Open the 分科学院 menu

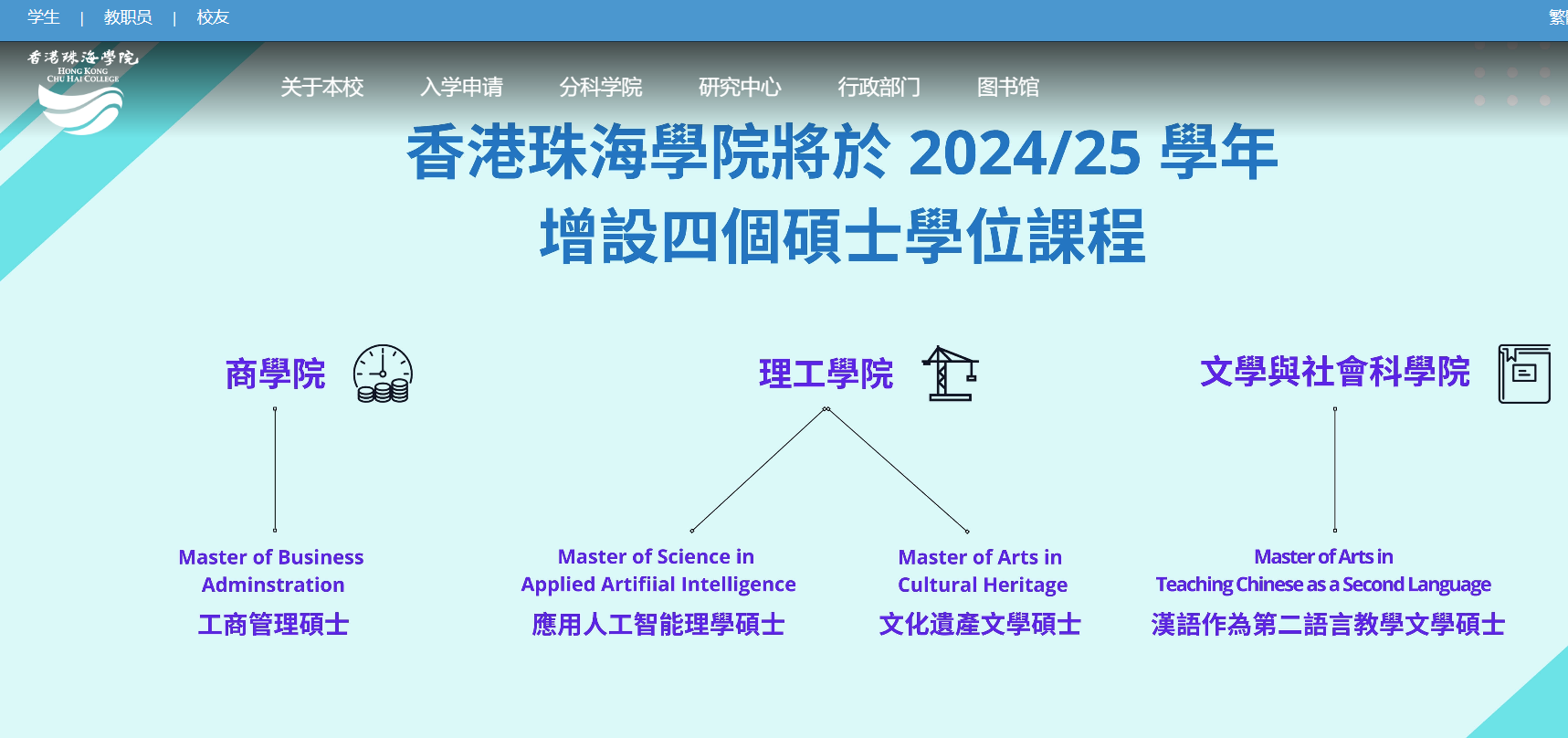601,87
